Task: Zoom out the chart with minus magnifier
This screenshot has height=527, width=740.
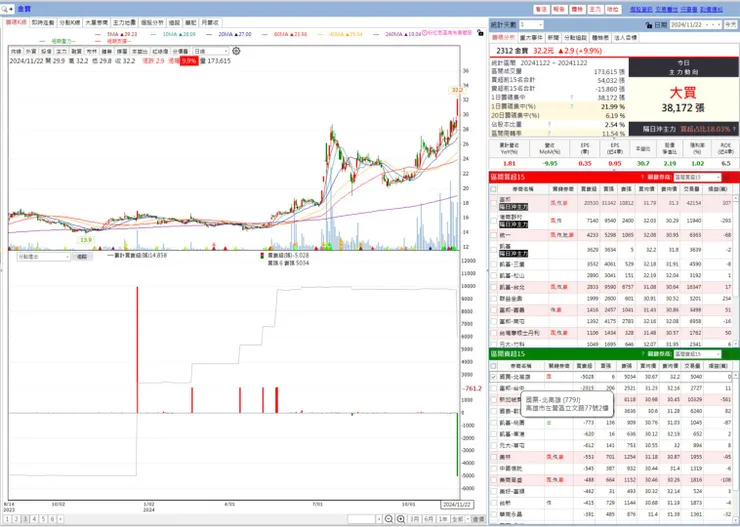Action: 389,519
